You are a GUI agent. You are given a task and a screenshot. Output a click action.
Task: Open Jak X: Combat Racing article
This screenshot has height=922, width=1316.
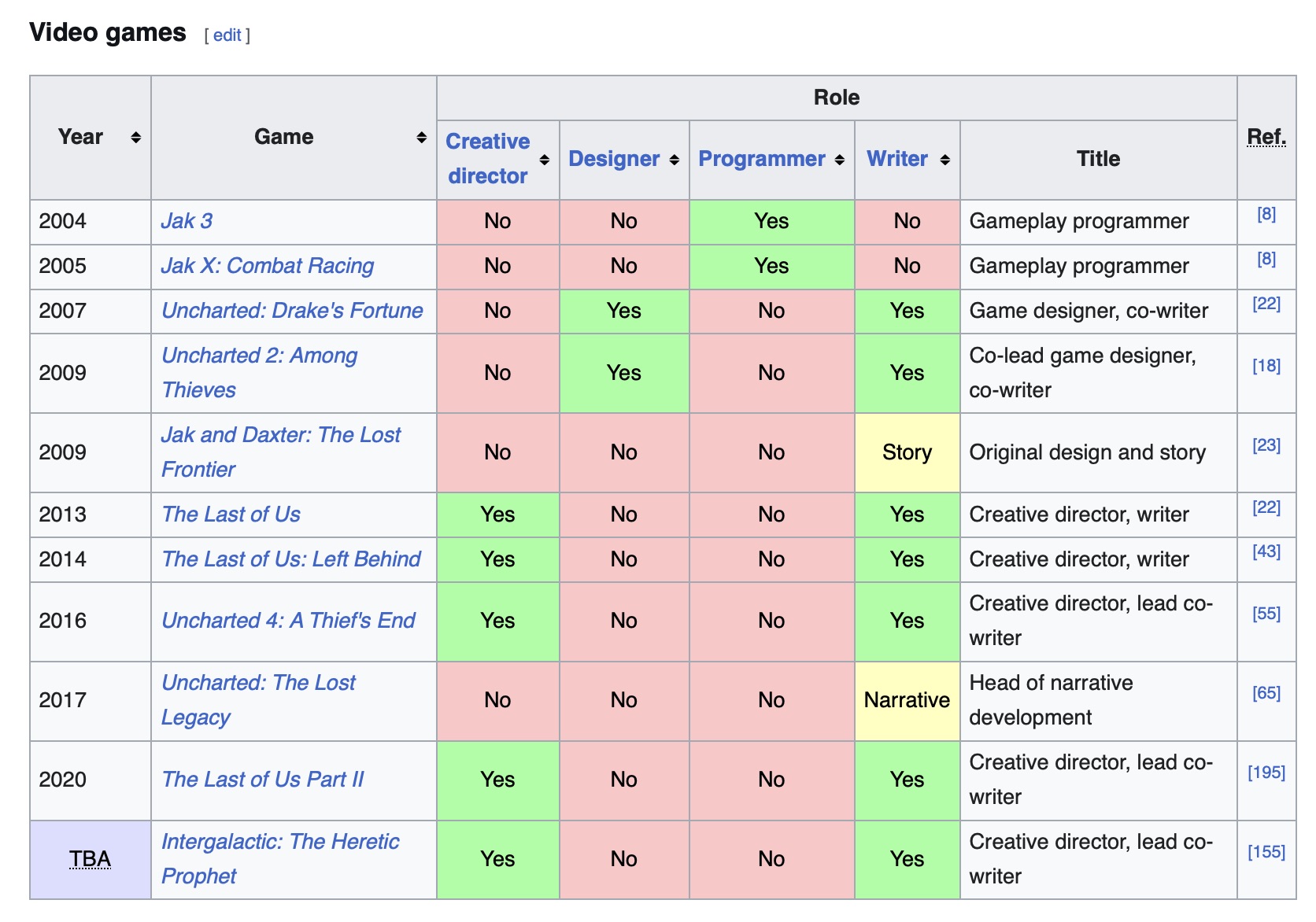pos(268,266)
